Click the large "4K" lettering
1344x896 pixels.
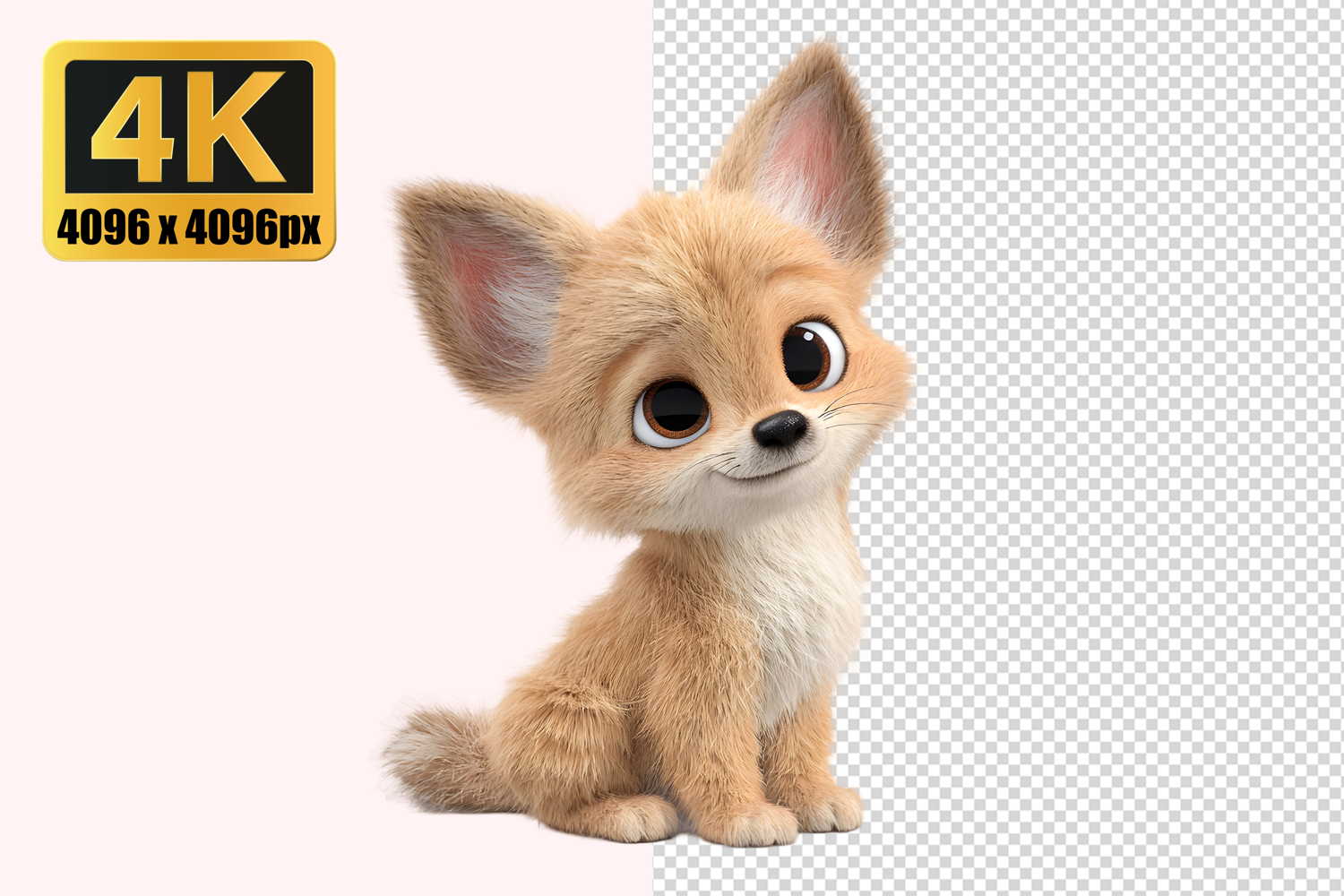click(189, 125)
